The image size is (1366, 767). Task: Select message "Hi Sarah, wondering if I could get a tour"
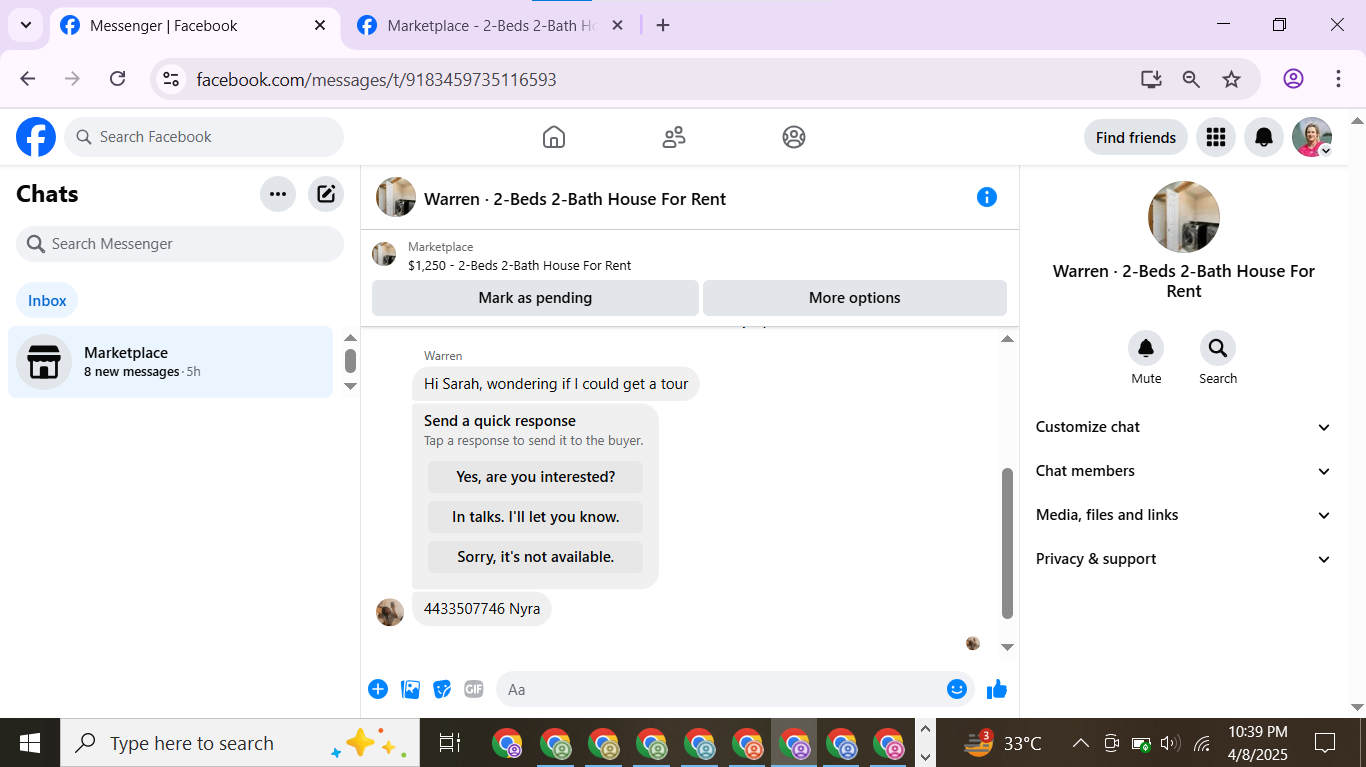(x=556, y=384)
